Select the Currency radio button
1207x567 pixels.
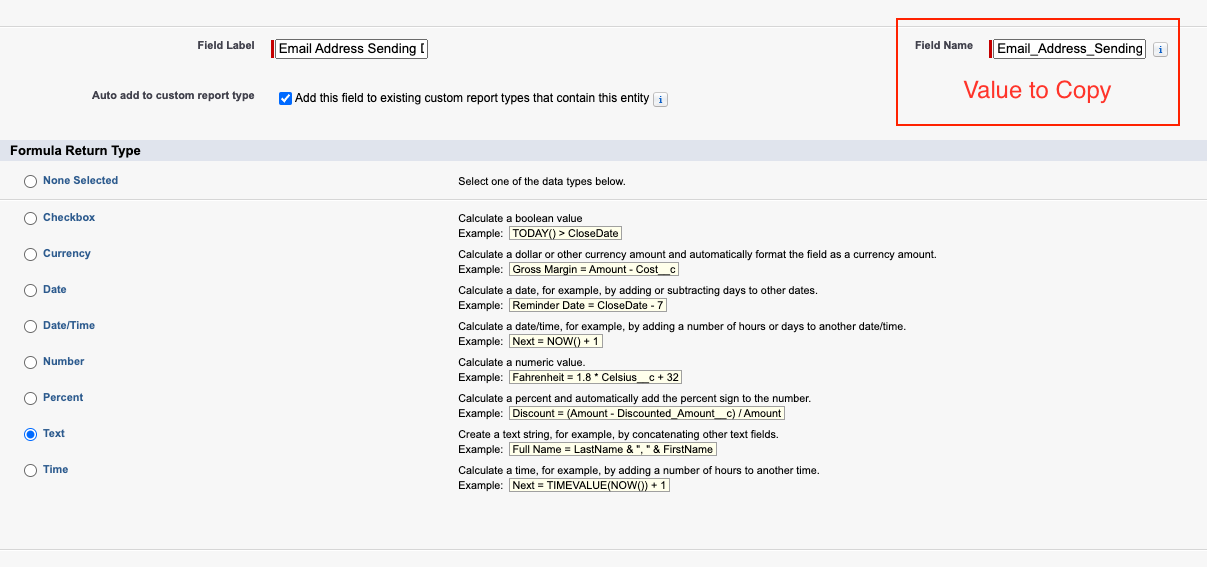[30, 255]
